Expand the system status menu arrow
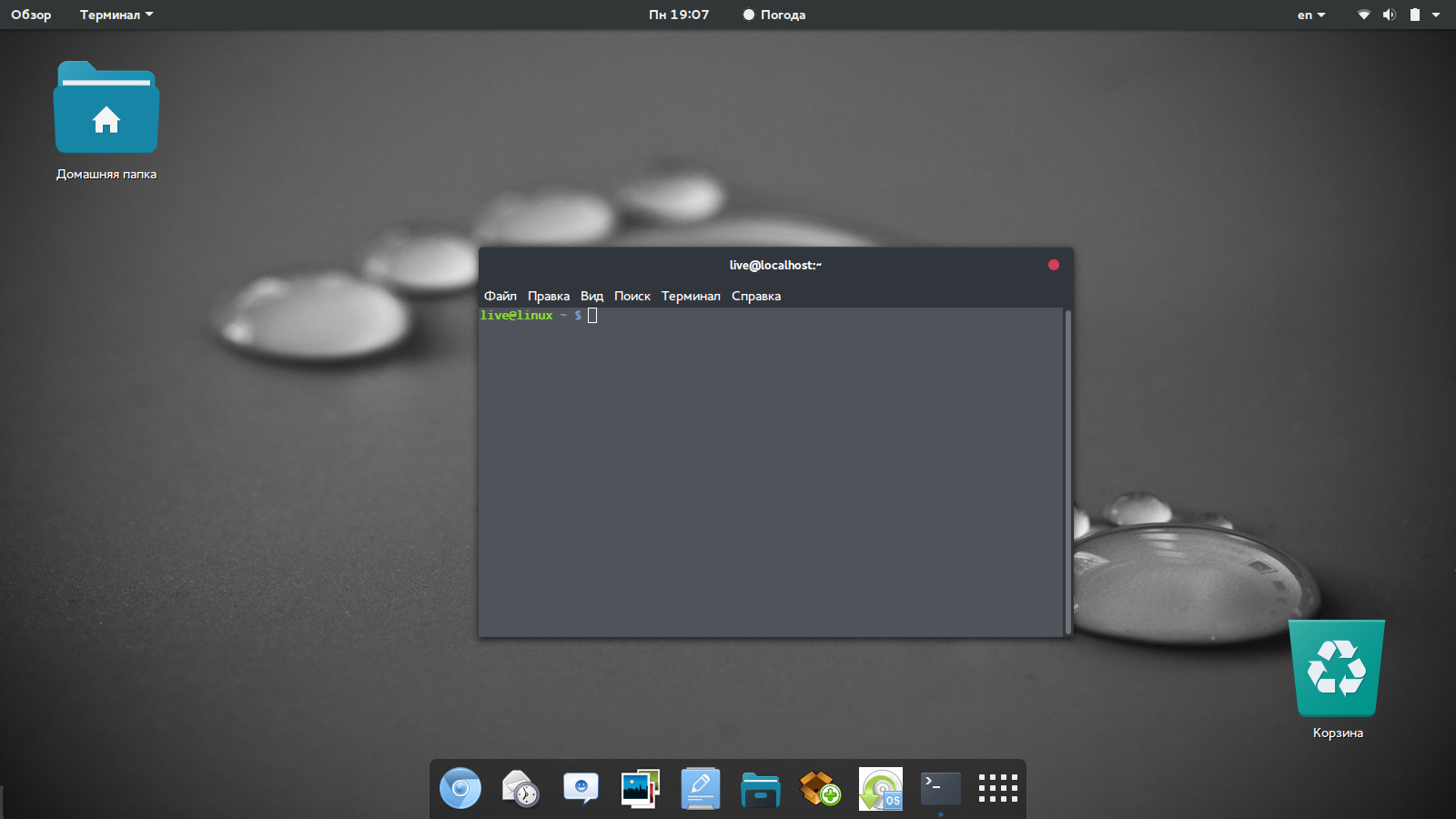Image resolution: width=1456 pixels, height=819 pixels. point(1436,15)
